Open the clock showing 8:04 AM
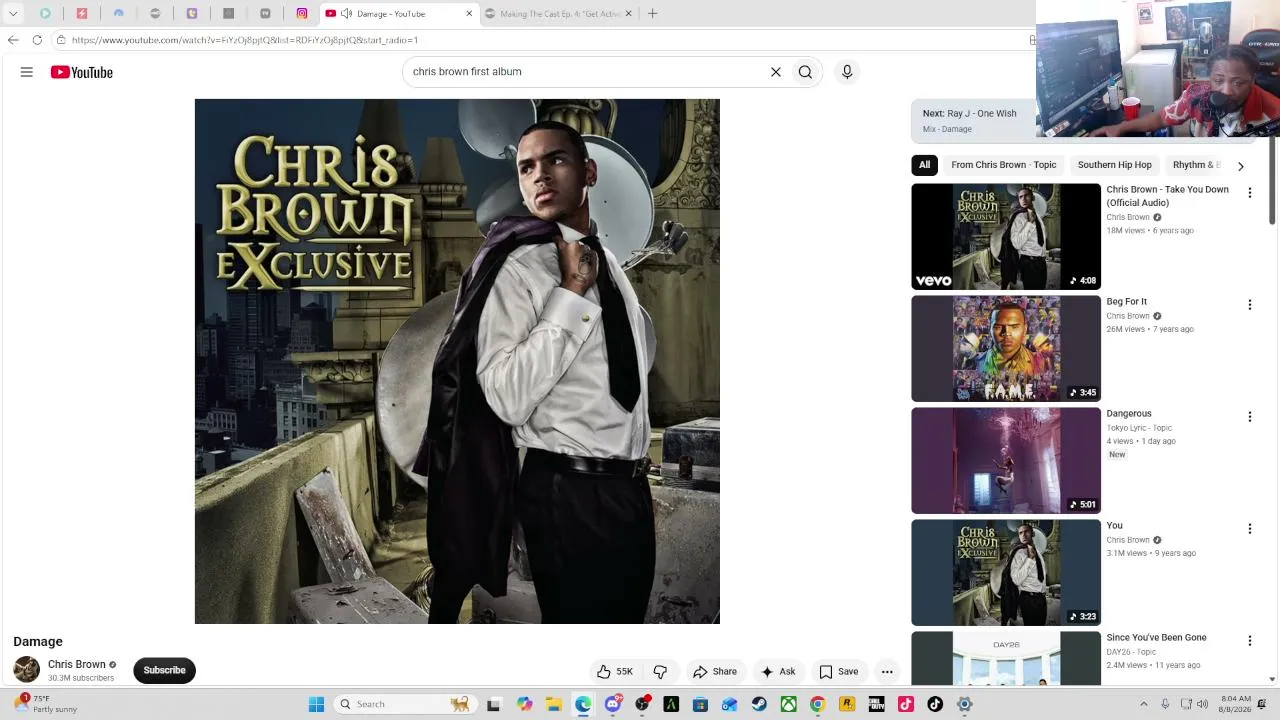Image resolution: width=1280 pixels, height=720 pixels. point(1236,704)
